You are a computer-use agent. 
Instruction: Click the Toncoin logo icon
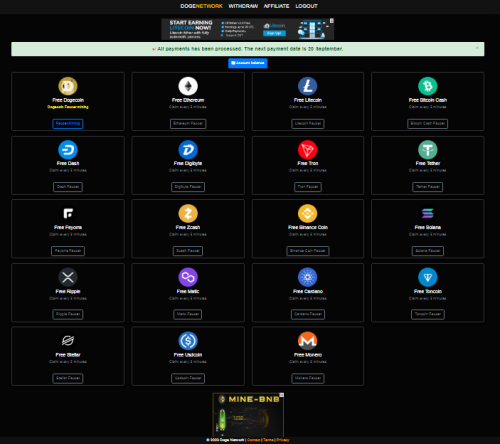428,277
